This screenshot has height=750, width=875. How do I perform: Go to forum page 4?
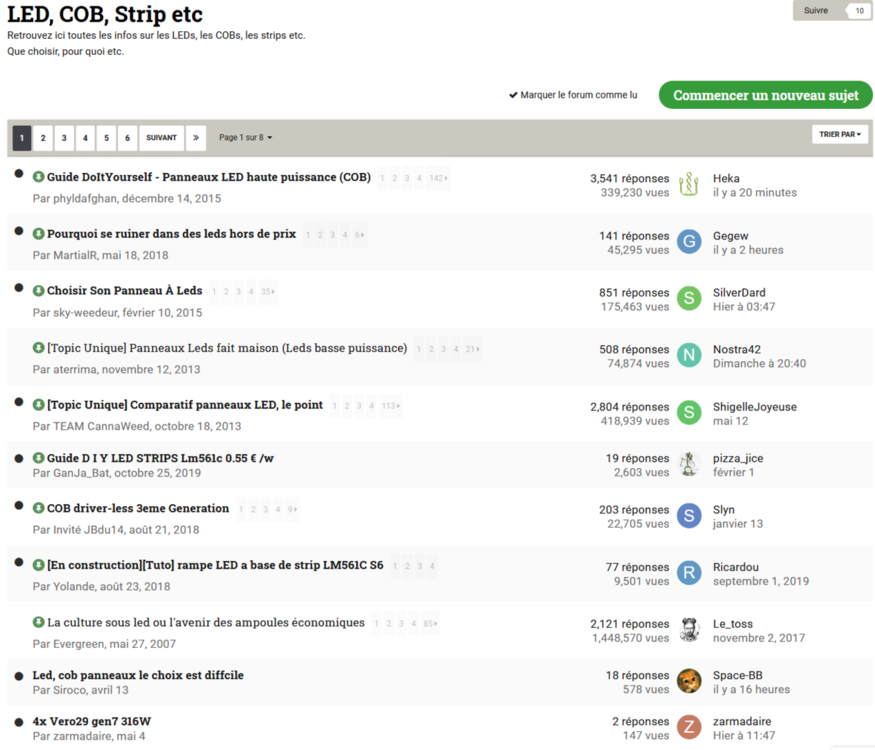(85, 138)
